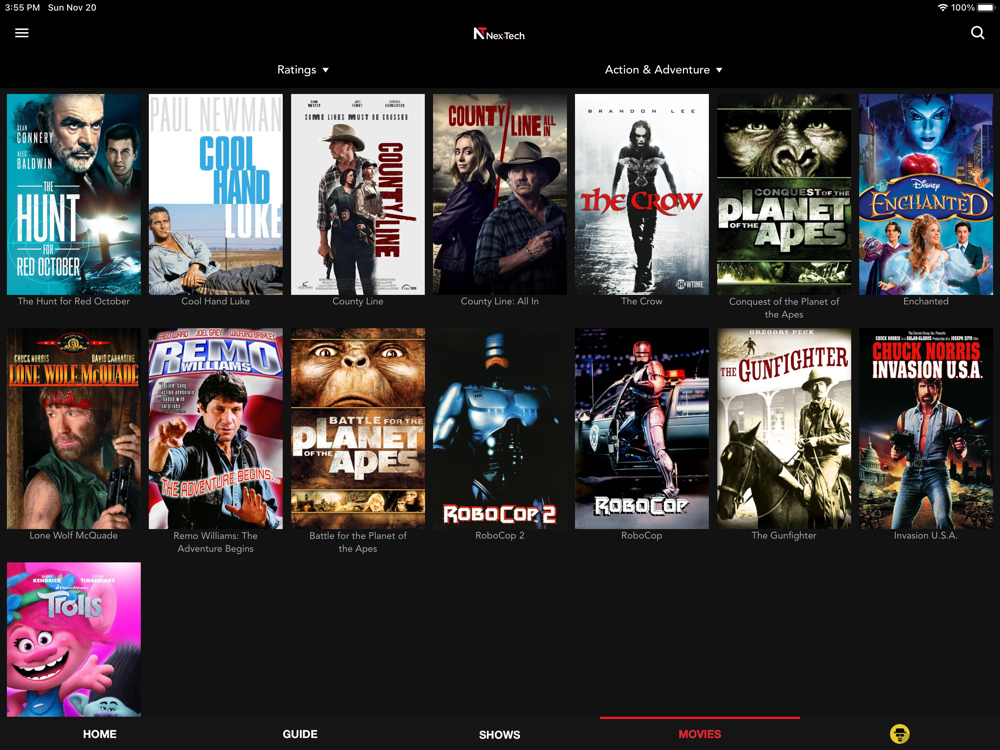Click the 'Lone Wolf McQuade' caption
This screenshot has height=750, width=1000.
pos(74,535)
